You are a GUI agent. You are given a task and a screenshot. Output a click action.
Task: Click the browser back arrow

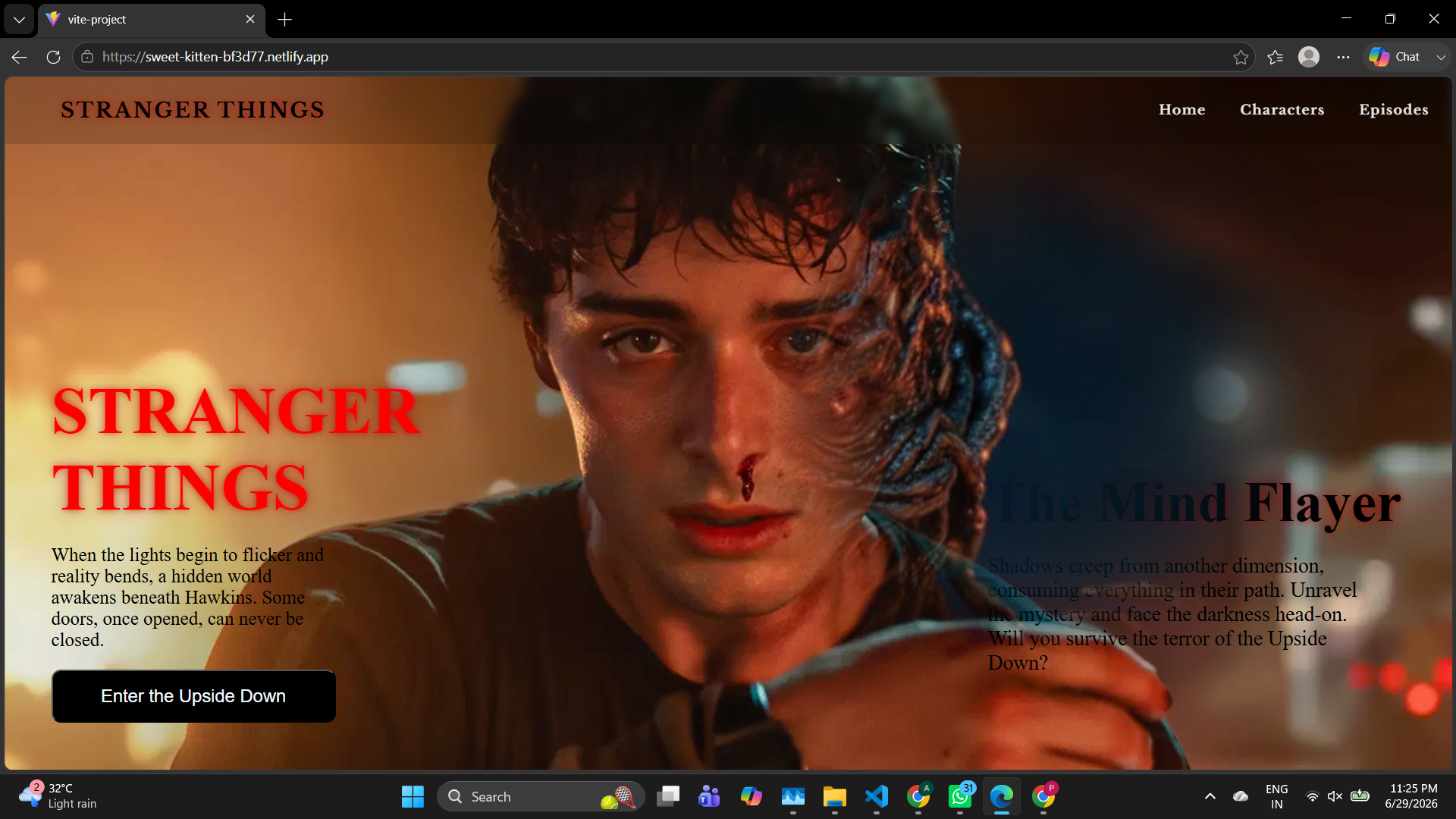tap(19, 57)
